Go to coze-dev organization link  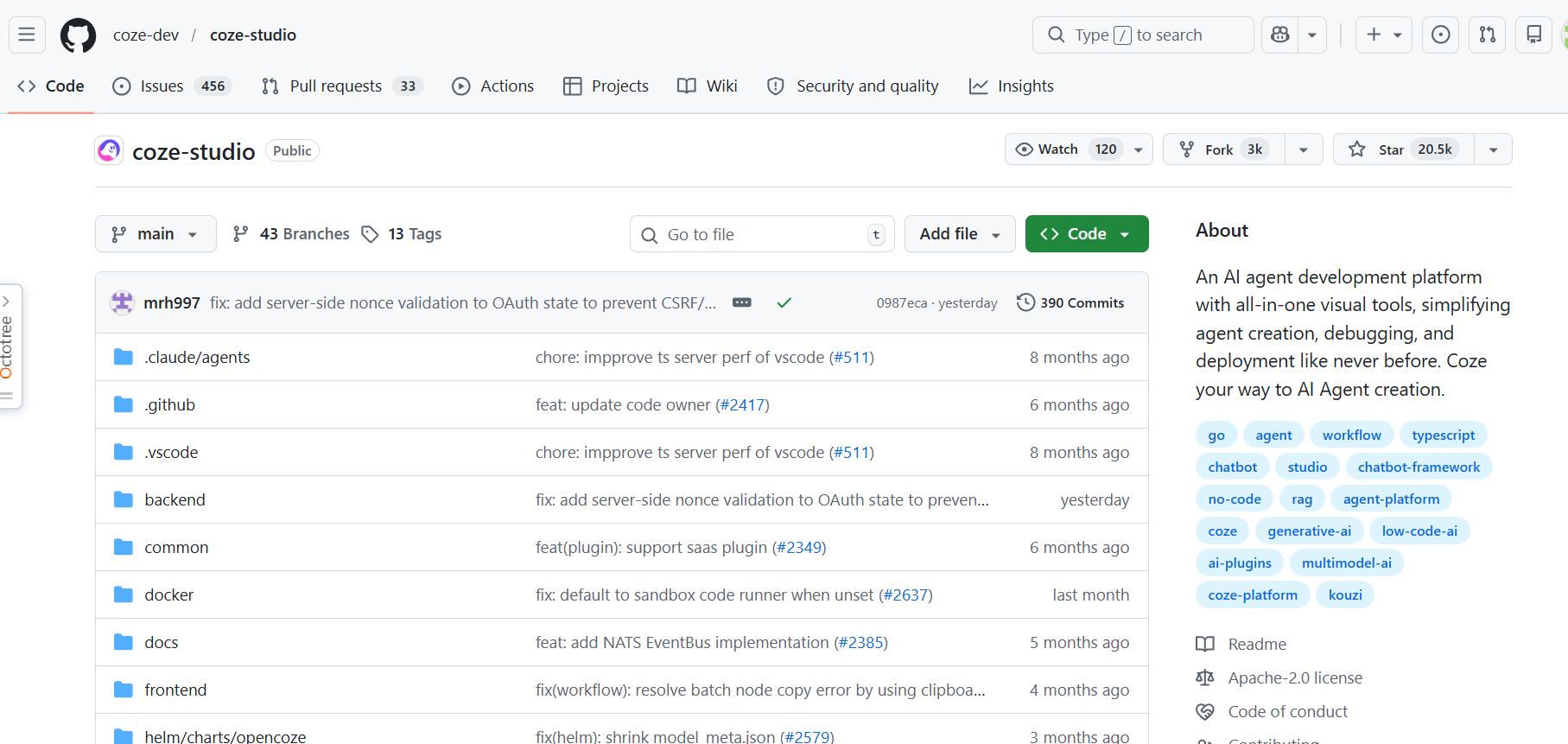(146, 35)
